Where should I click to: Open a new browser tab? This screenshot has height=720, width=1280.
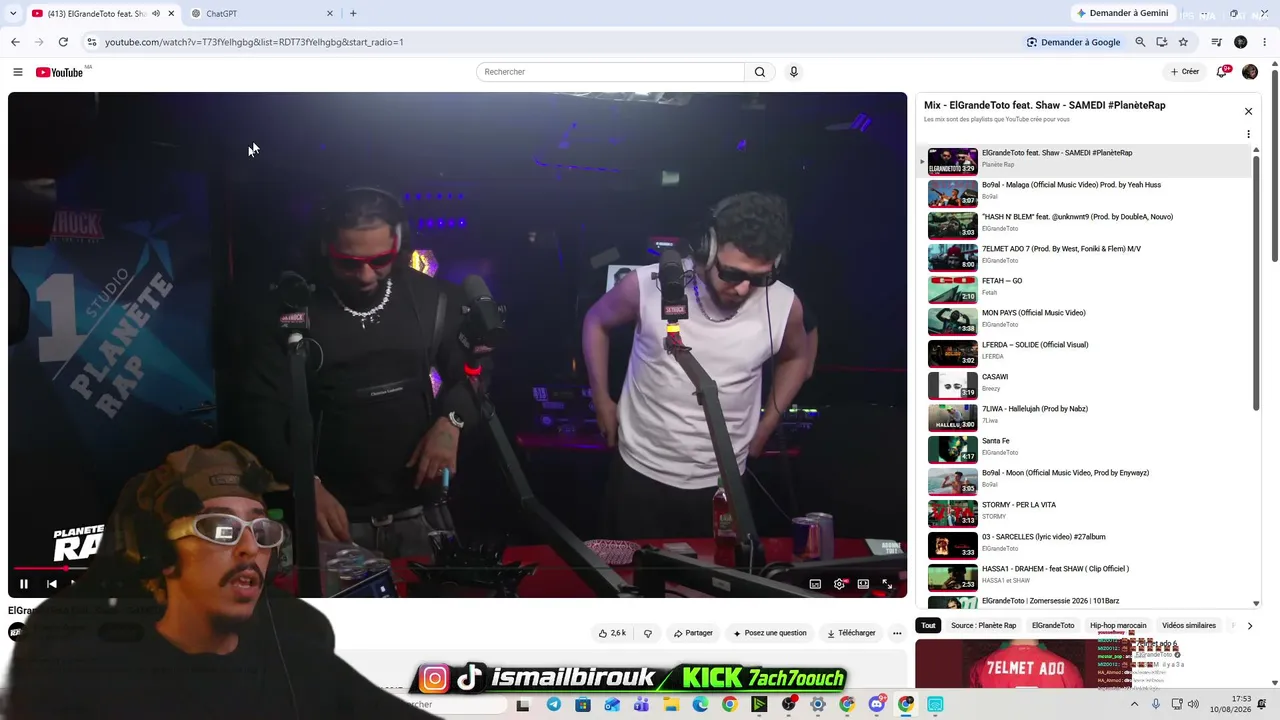tap(353, 13)
